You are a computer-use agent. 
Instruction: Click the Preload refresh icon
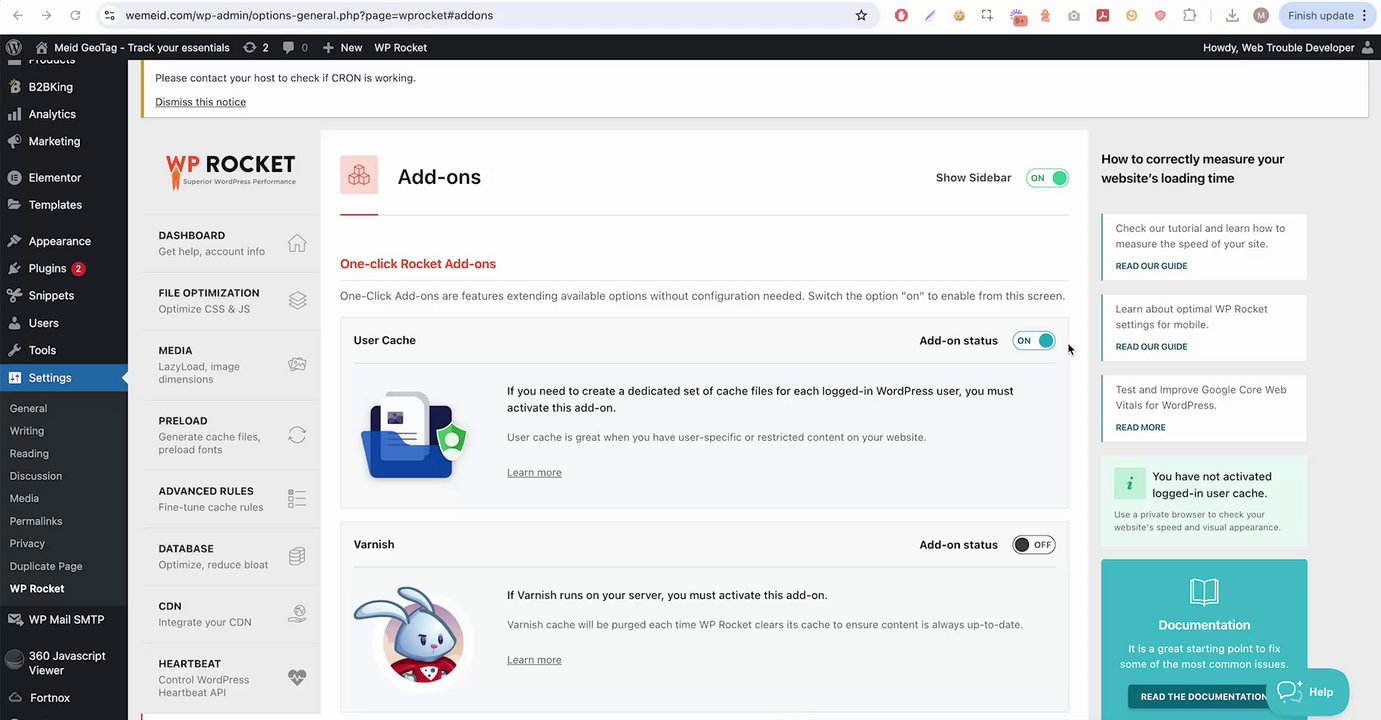[297, 435]
